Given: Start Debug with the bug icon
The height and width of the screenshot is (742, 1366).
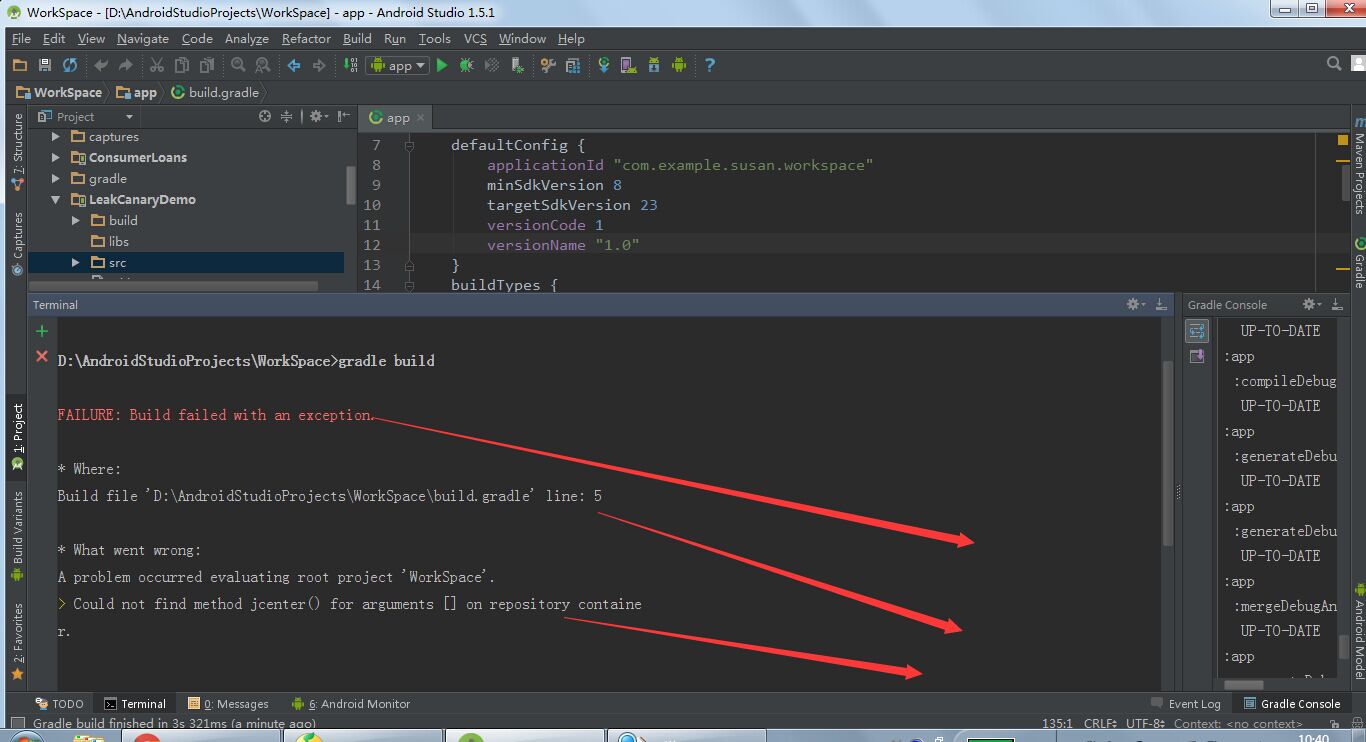Looking at the screenshot, I should 467,65.
